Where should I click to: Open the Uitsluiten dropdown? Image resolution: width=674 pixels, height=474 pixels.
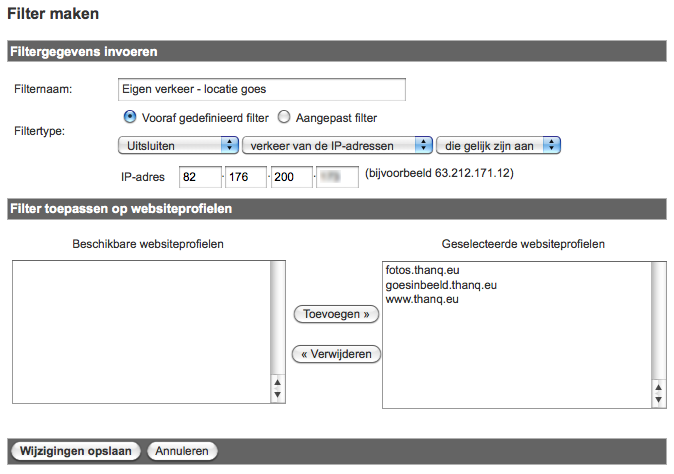[176, 146]
